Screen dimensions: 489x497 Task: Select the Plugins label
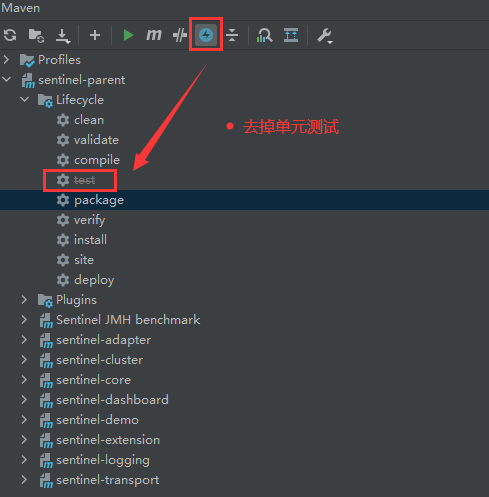pos(76,300)
